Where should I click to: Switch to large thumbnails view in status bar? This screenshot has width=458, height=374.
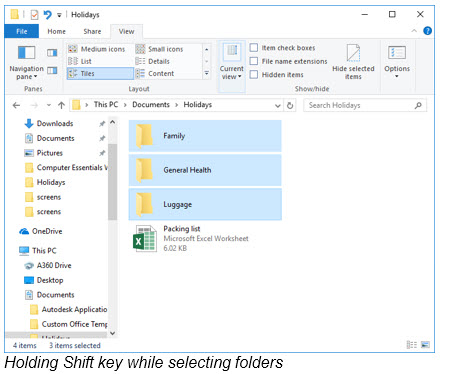coord(425,345)
